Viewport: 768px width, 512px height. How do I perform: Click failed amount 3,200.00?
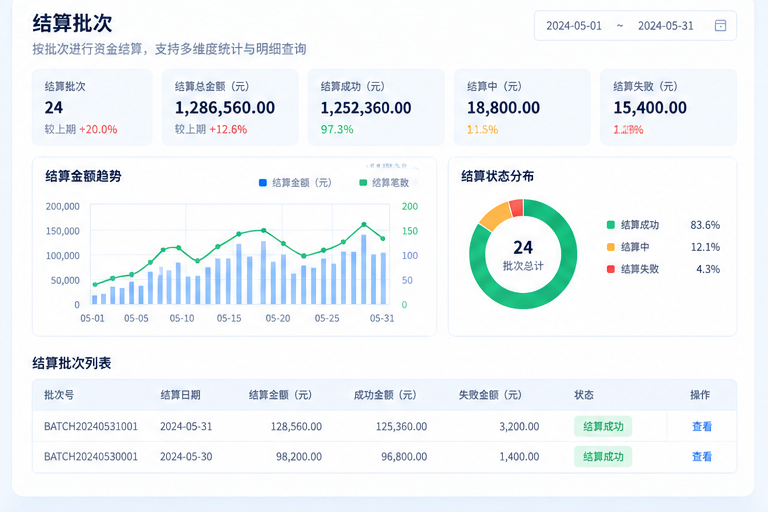click(519, 426)
